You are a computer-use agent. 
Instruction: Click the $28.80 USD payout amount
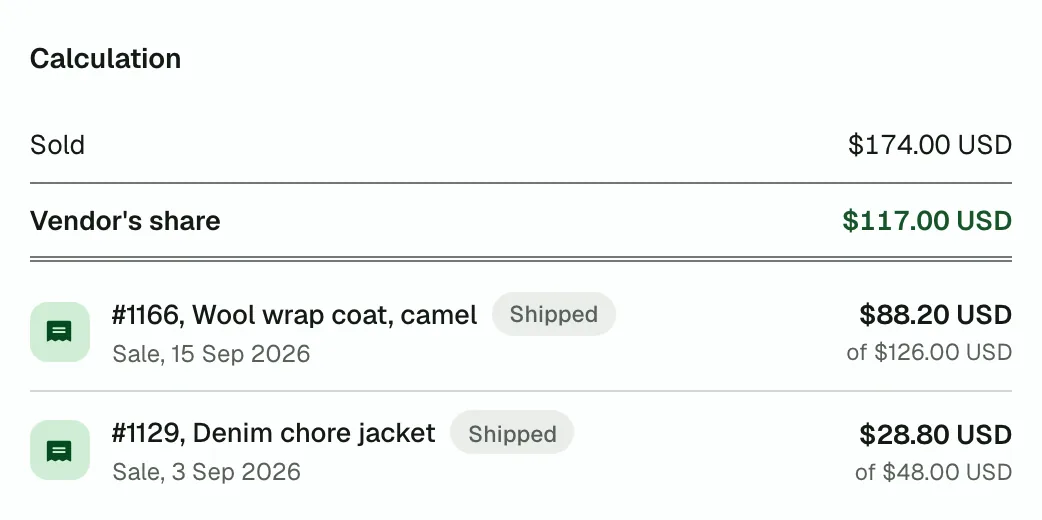coord(936,434)
